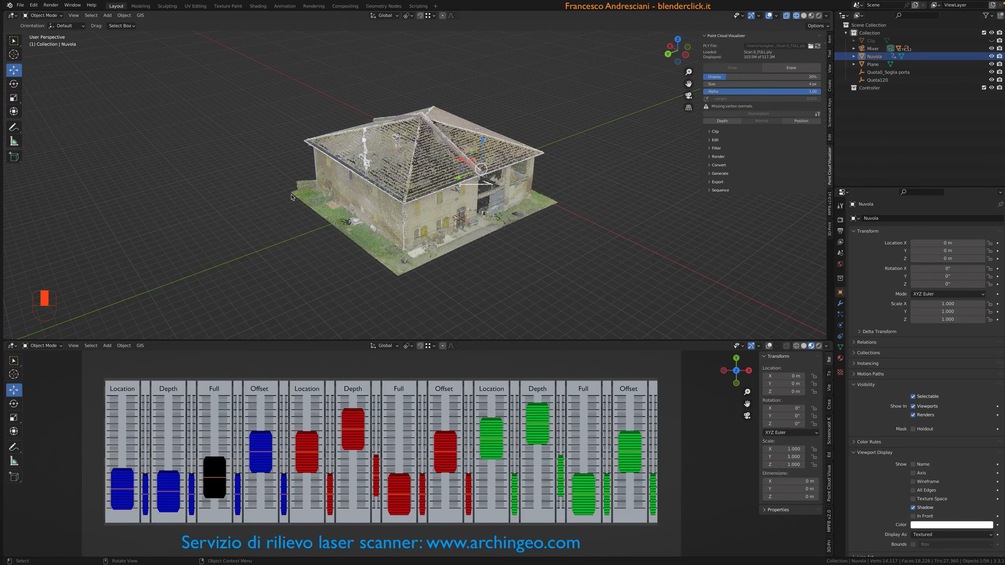Screen dimensions: 1005x565
Task: Adjust the Alpha slider in Point Cloud Visualizer
Action: click(762, 92)
